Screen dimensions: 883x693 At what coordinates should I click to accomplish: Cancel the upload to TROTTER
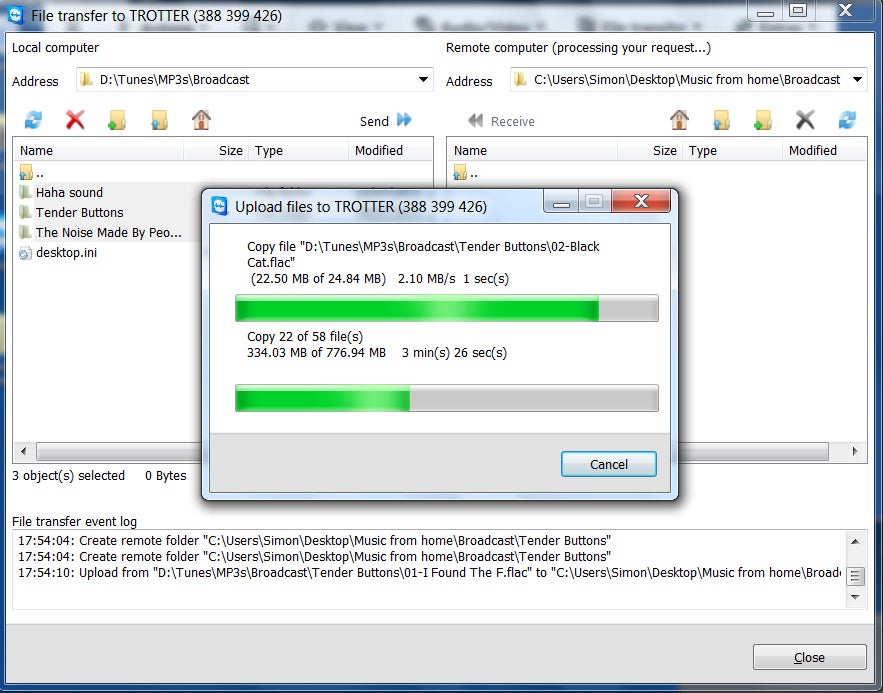tap(609, 464)
